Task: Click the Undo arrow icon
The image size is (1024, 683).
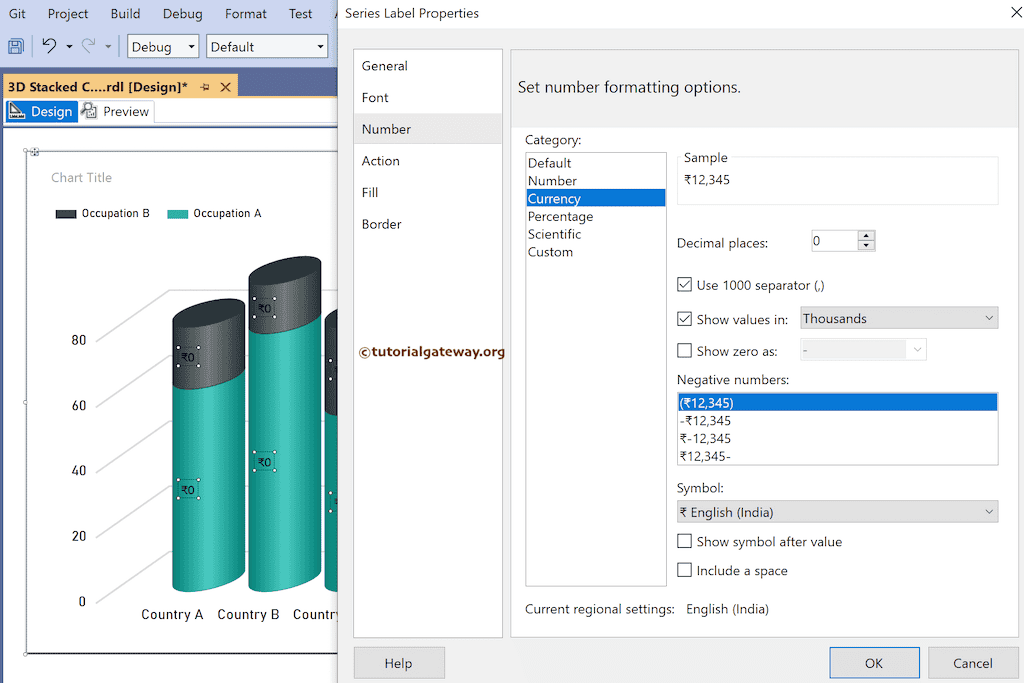Action: tap(49, 46)
